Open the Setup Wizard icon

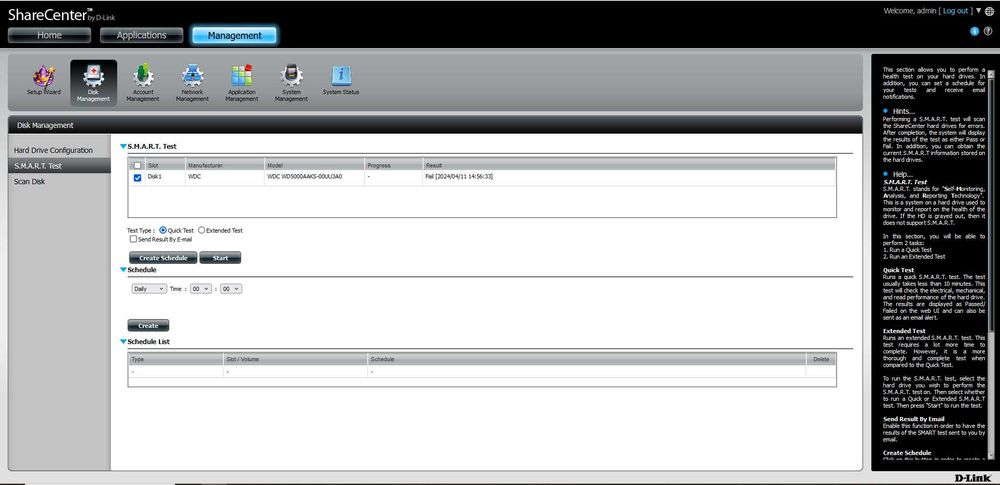coord(44,81)
